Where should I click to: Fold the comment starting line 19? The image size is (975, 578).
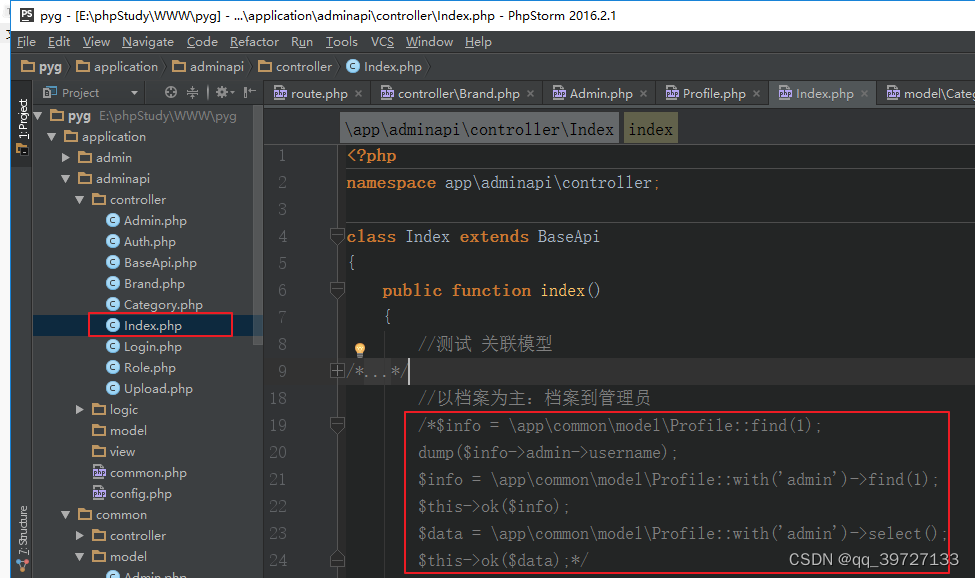(337, 425)
